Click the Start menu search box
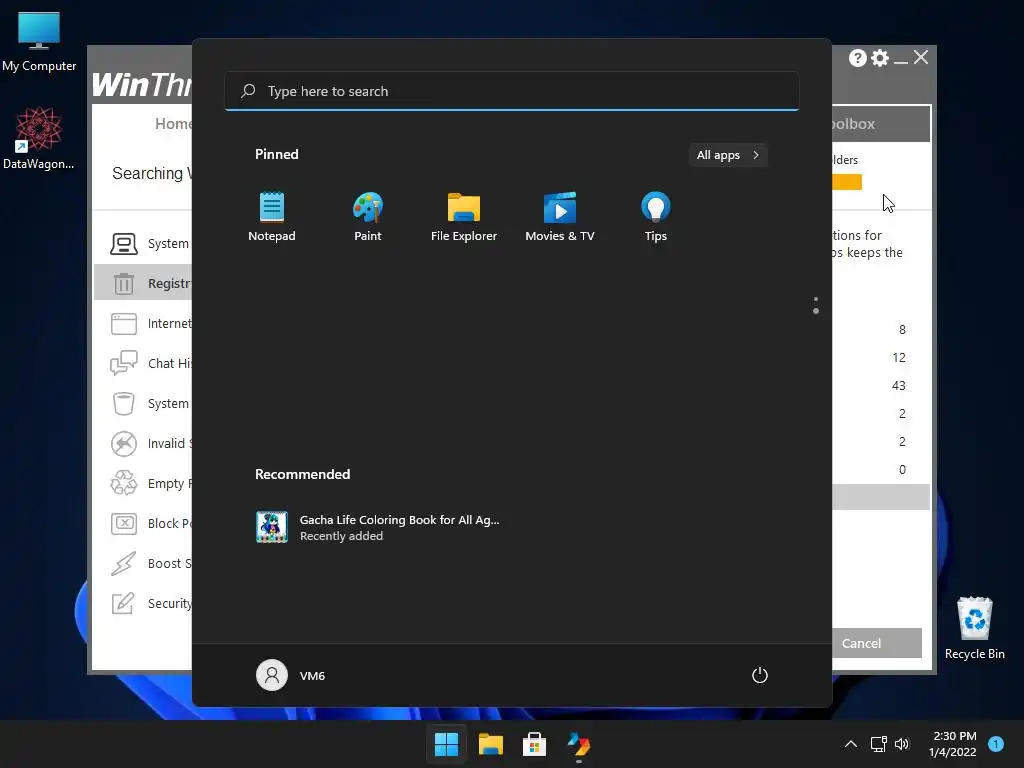The height and width of the screenshot is (768, 1024). click(512, 91)
